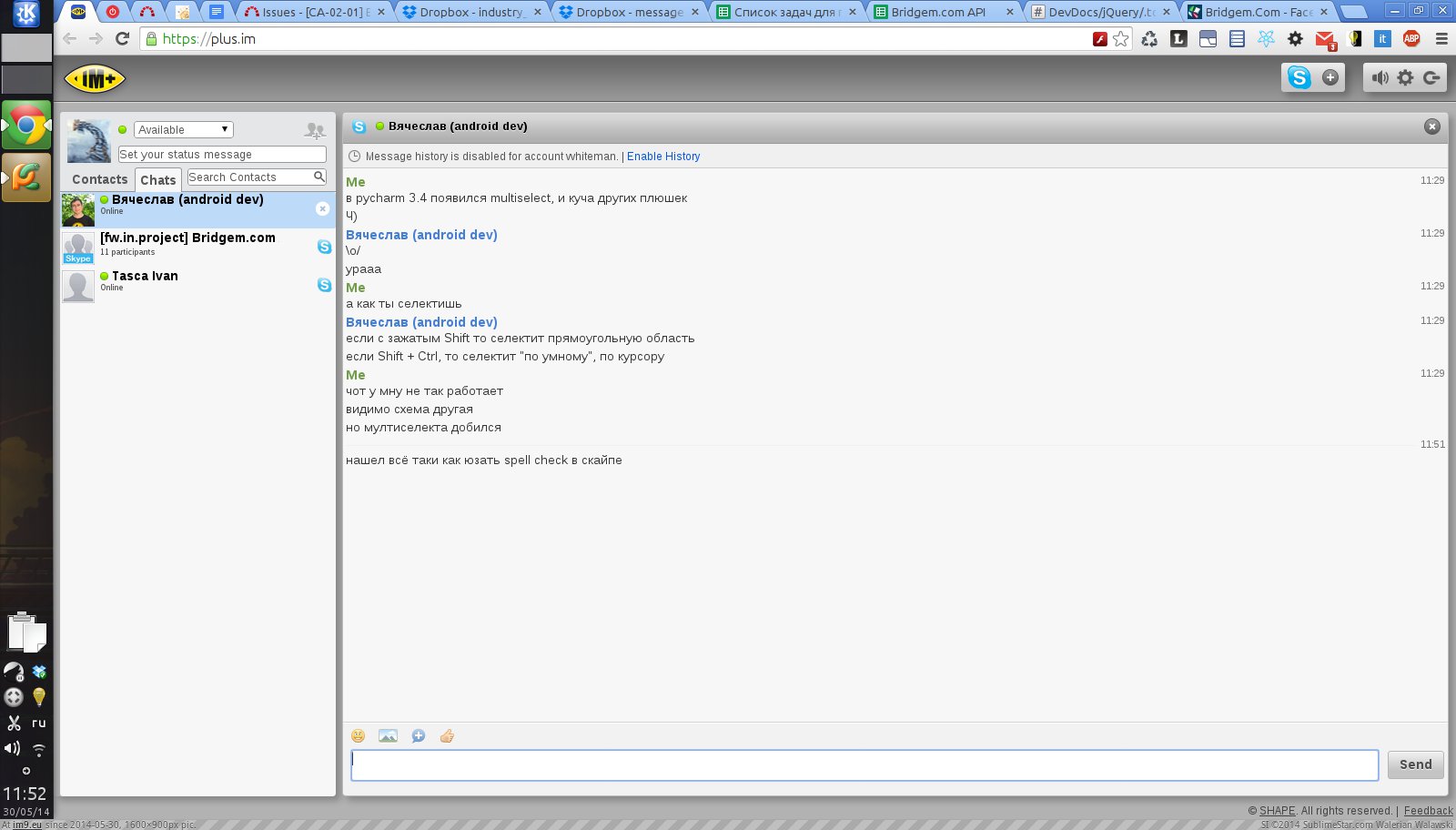The height and width of the screenshot is (830, 1456).
Task: Click the blue add-to-chat bubble icon
Action: (418, 736)
